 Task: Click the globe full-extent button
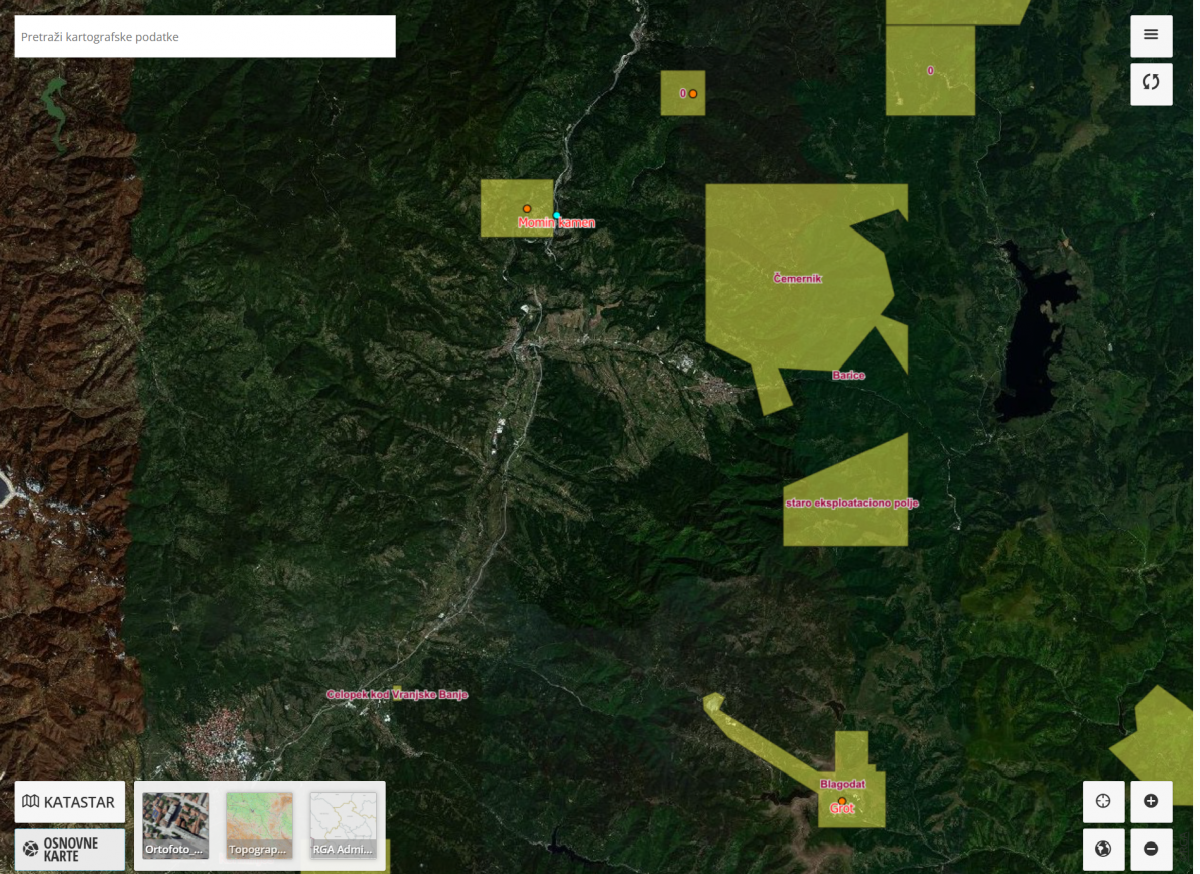pyautogui.click(x=1103, y=849)
